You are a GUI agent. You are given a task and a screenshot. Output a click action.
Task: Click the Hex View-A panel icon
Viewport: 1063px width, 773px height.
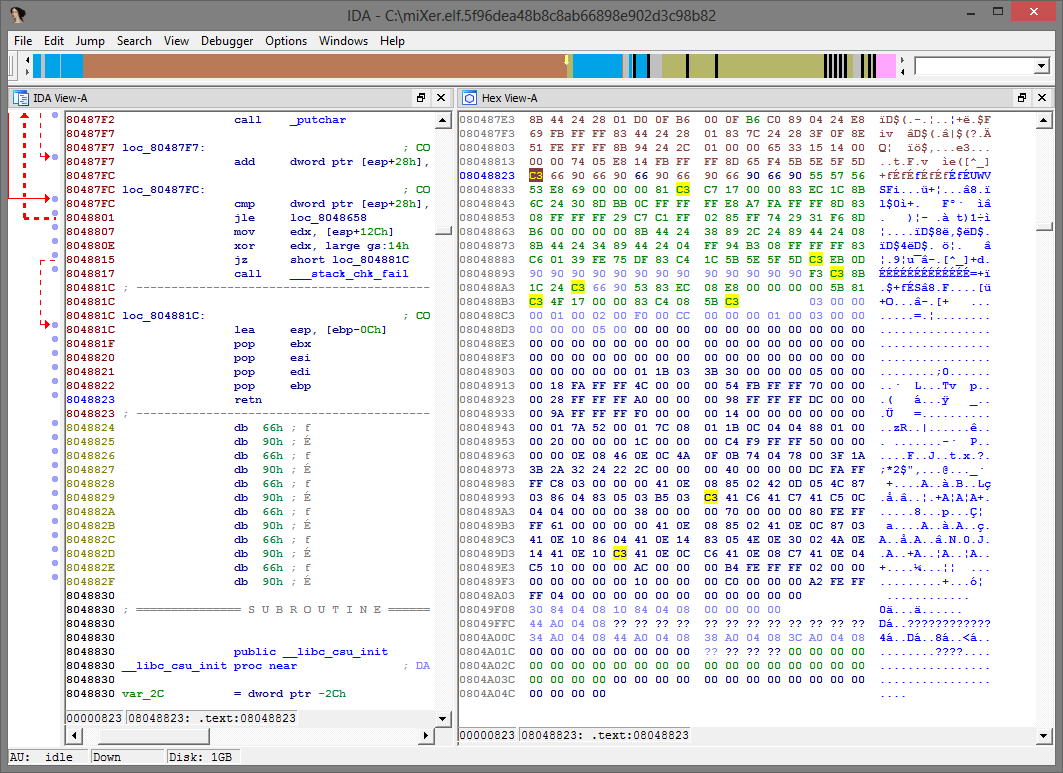pos(470,98)
